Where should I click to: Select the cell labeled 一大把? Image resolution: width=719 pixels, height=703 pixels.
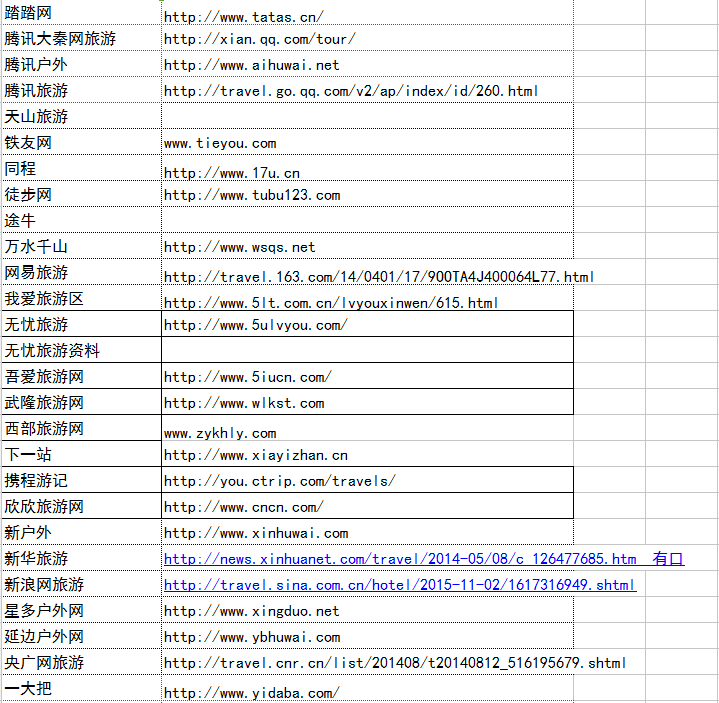(82, 687)
